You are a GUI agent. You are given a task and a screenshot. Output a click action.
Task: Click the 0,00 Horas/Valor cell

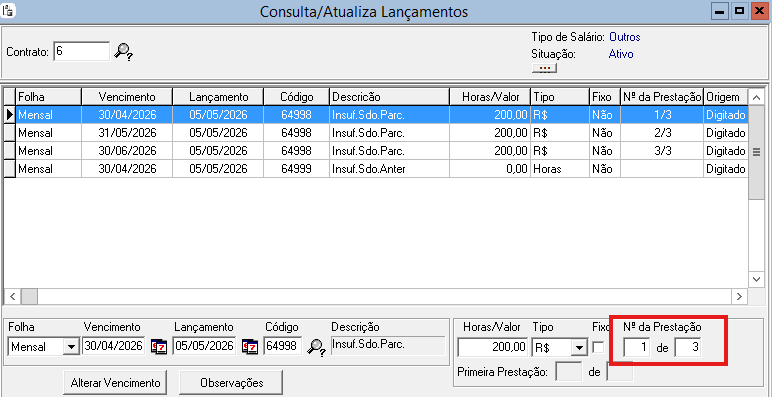(490, 168)
